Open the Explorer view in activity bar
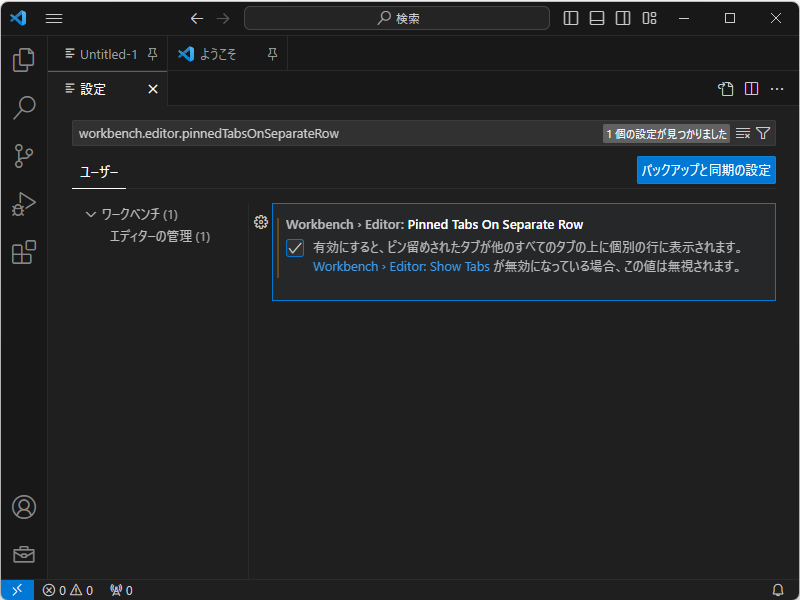This screenshot has width=800, height=600. (23, 60)
